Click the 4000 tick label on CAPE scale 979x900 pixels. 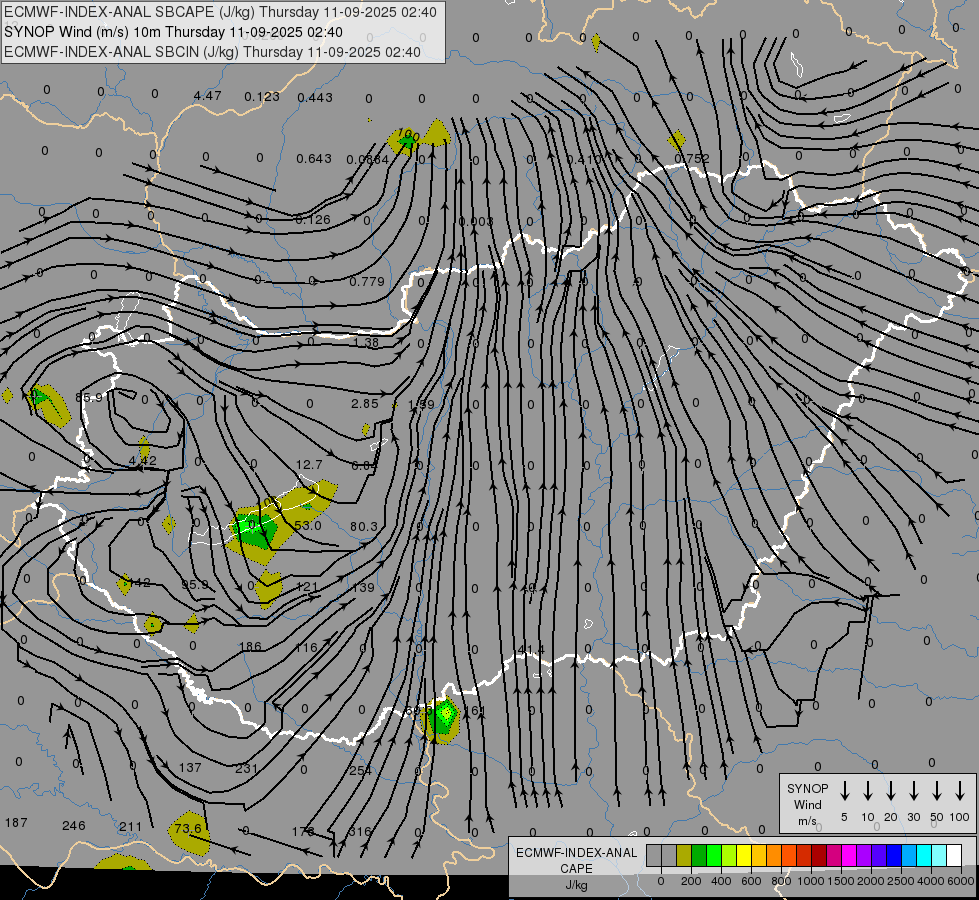pyautogui.click(x=930, y=881)
